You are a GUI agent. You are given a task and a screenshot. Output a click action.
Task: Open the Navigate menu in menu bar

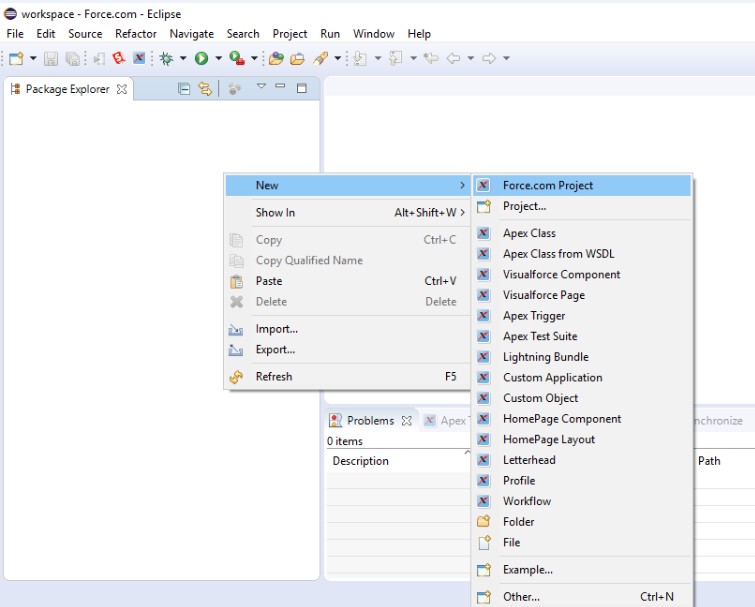[191, 34]
